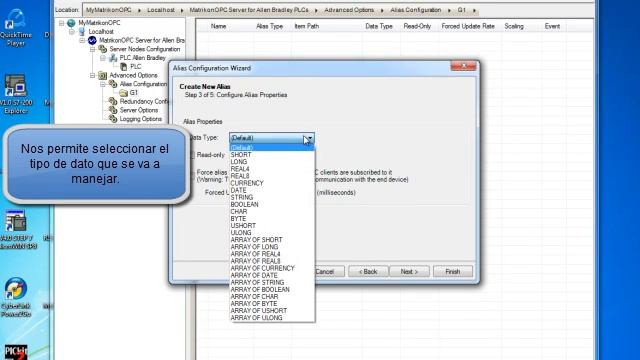The height and width of the screenshot is (360, 640).
Task: Click the Finish button
Action: [x=453, y=271]
